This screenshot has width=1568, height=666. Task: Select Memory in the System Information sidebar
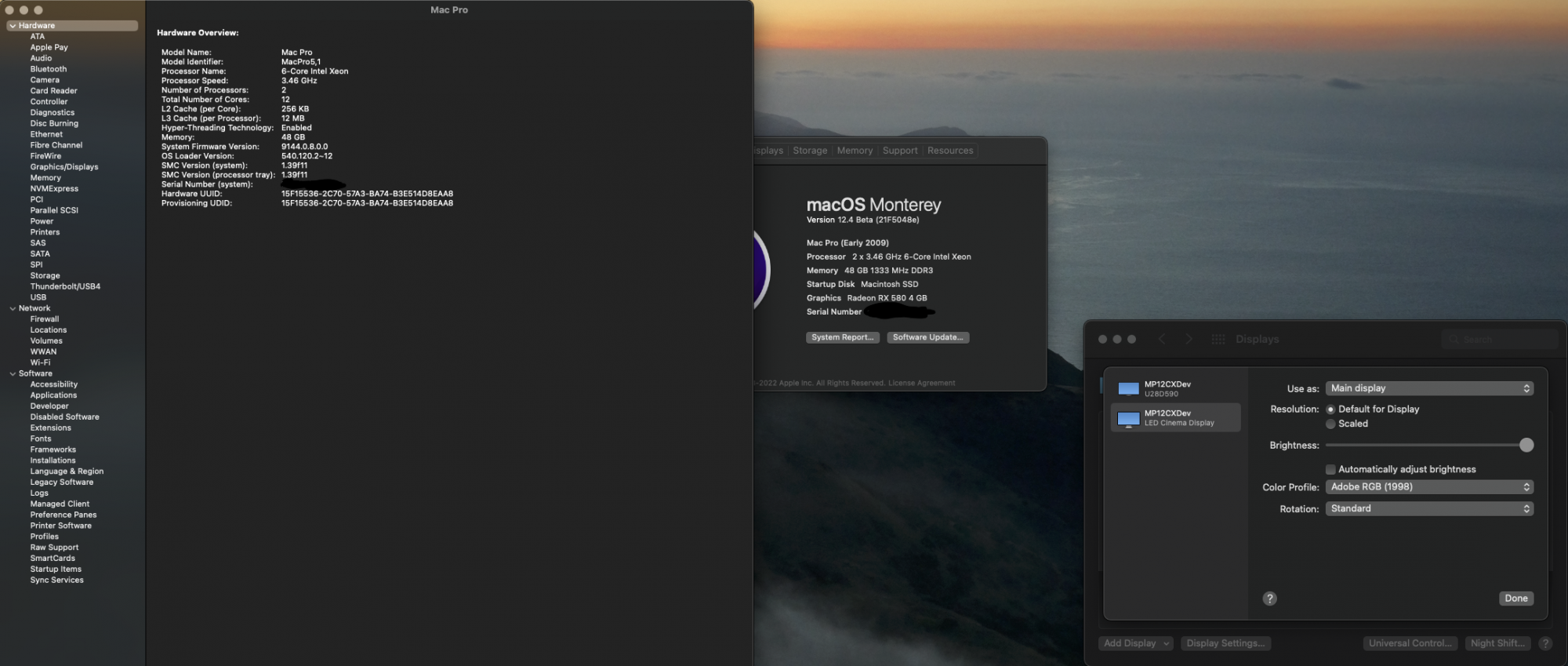(x=45, y=178)
